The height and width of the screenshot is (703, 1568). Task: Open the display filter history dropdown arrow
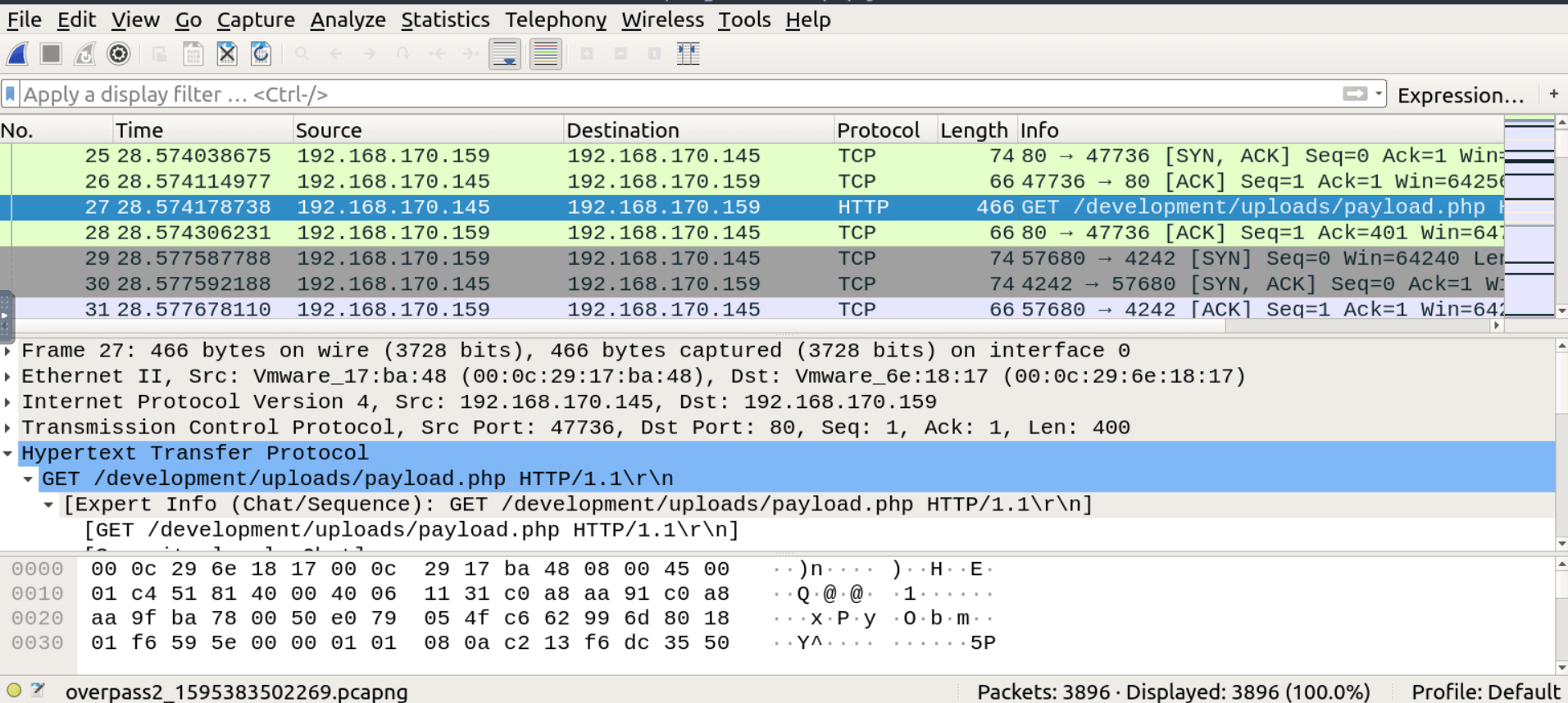click(1379, 94)
